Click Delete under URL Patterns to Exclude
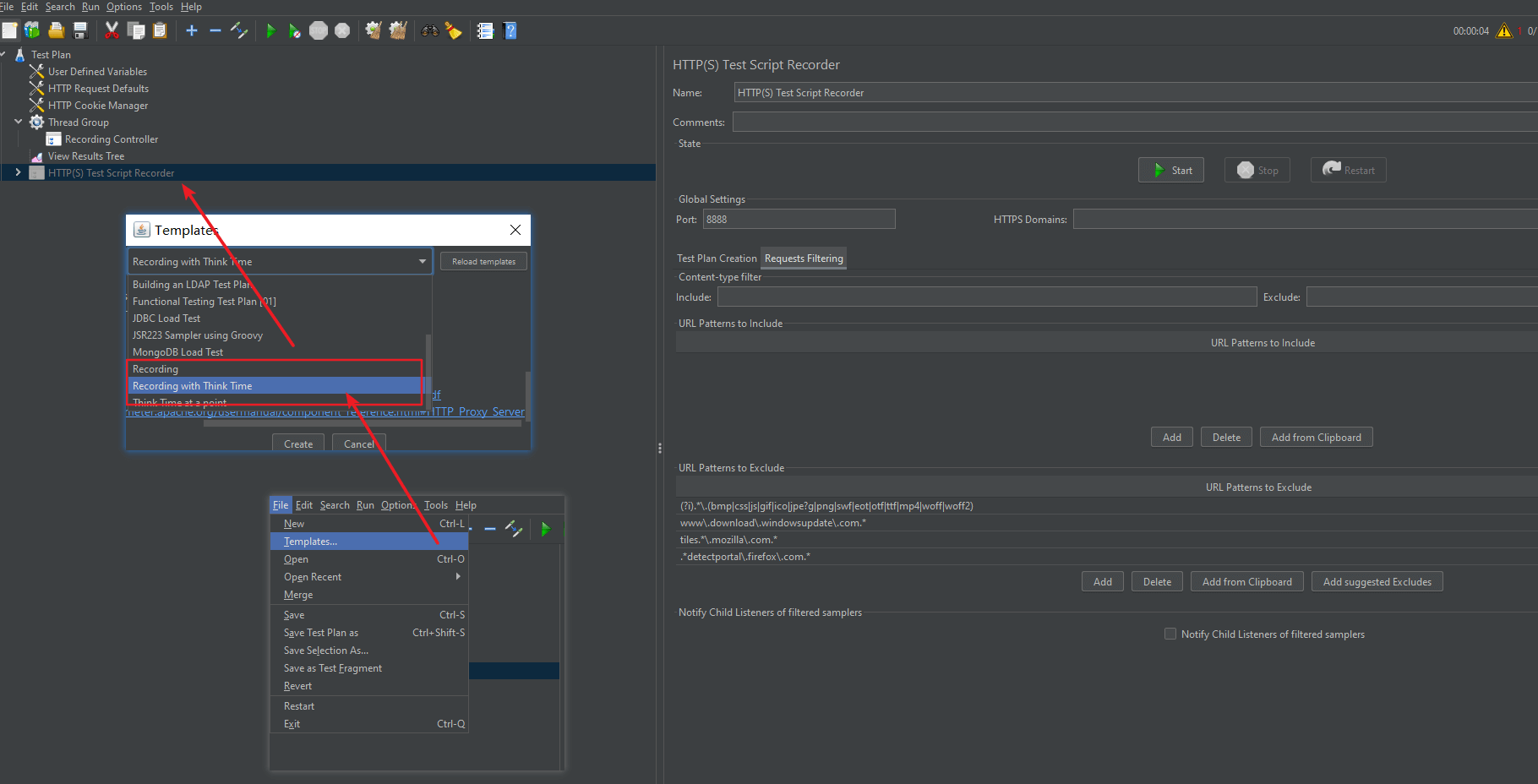This screenshot has height=784, width=1538. (1158, 581)
